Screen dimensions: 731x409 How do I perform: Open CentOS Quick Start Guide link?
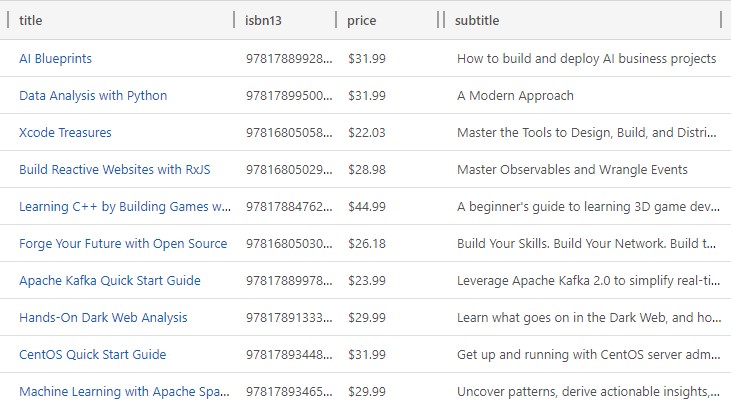(x=92, y=354)
